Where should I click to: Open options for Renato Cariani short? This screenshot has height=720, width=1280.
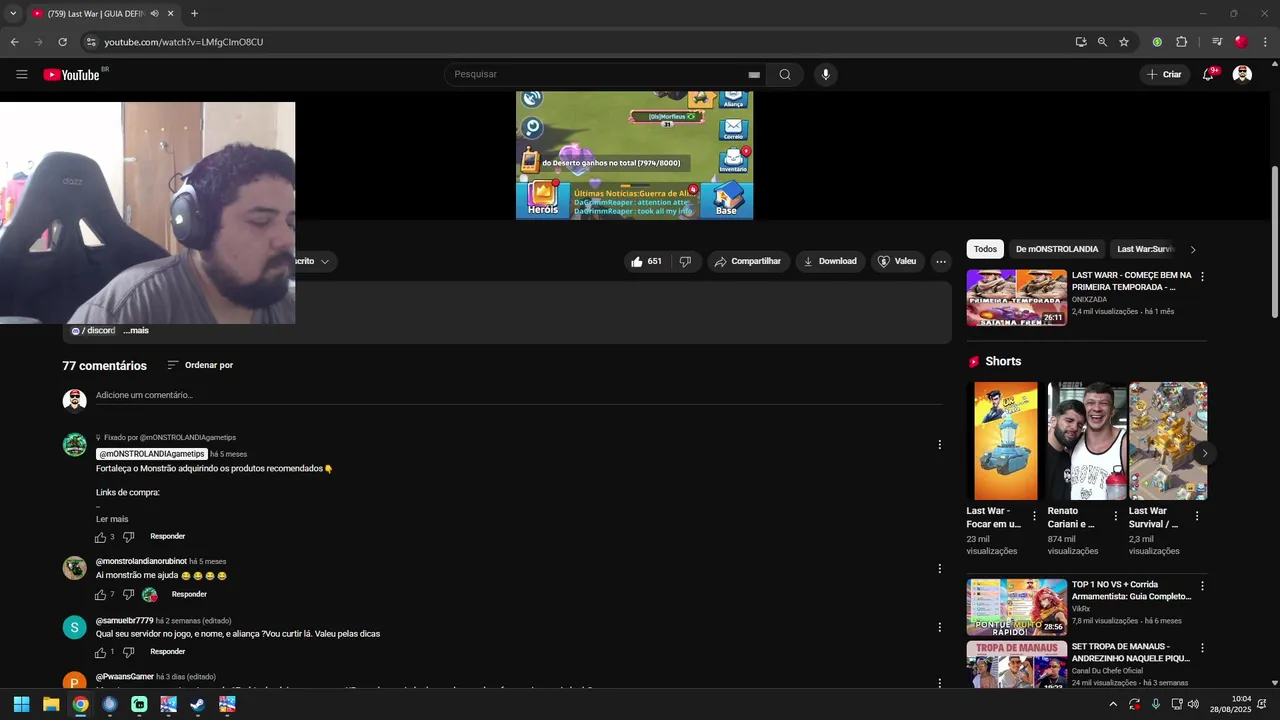(x=1115, y=516)
